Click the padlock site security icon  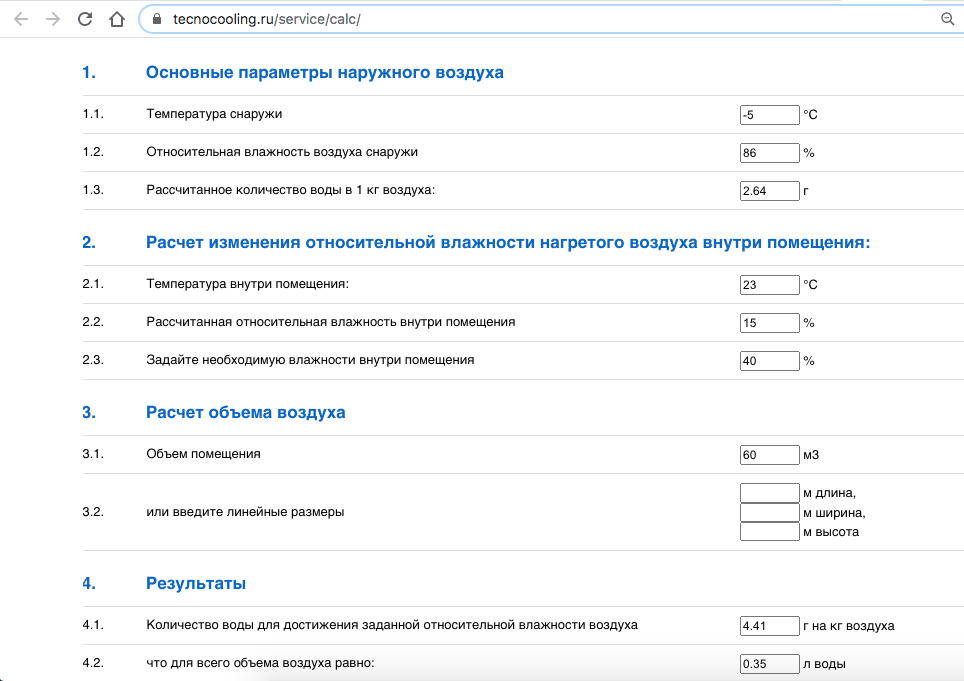point(156,19)
